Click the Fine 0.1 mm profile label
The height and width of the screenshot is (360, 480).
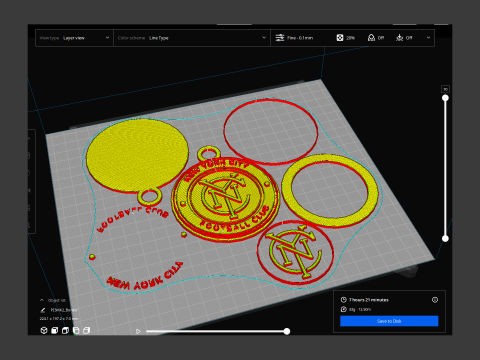pos(300,38)
